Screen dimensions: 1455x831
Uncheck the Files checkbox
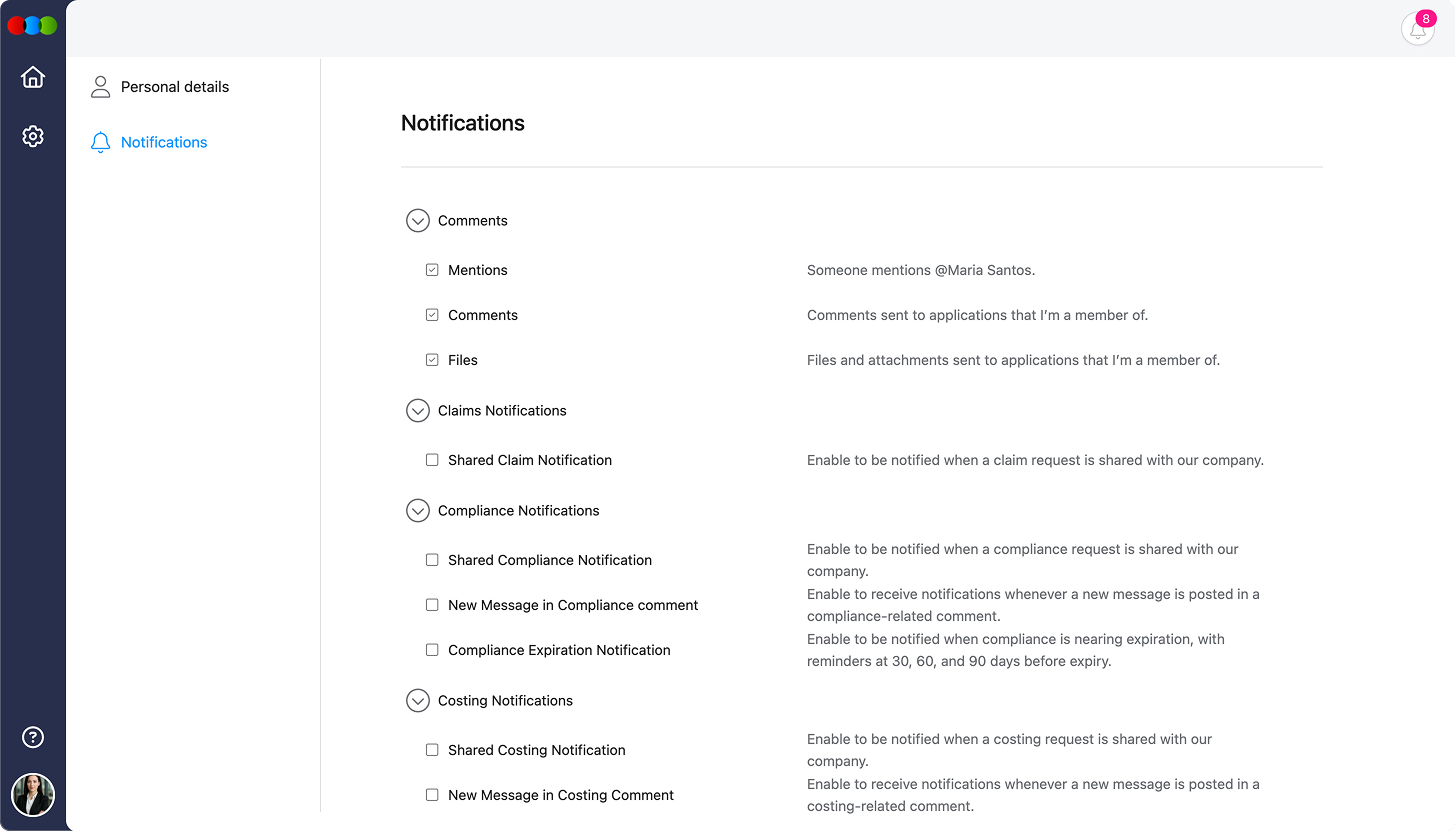click(432, 359)
